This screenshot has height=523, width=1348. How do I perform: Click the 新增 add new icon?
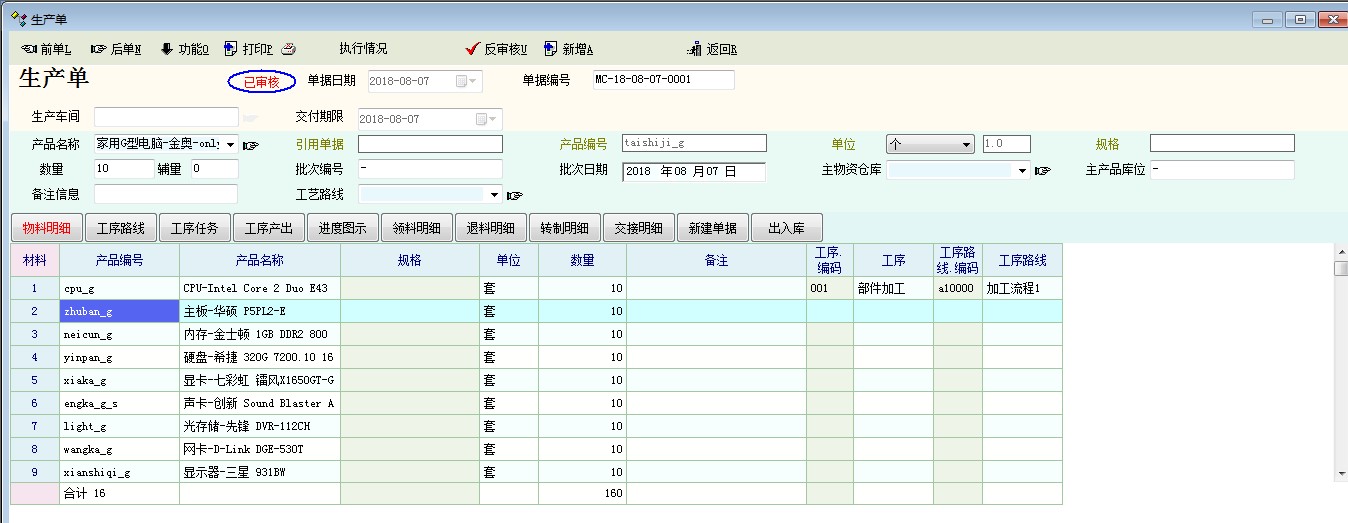550,49
